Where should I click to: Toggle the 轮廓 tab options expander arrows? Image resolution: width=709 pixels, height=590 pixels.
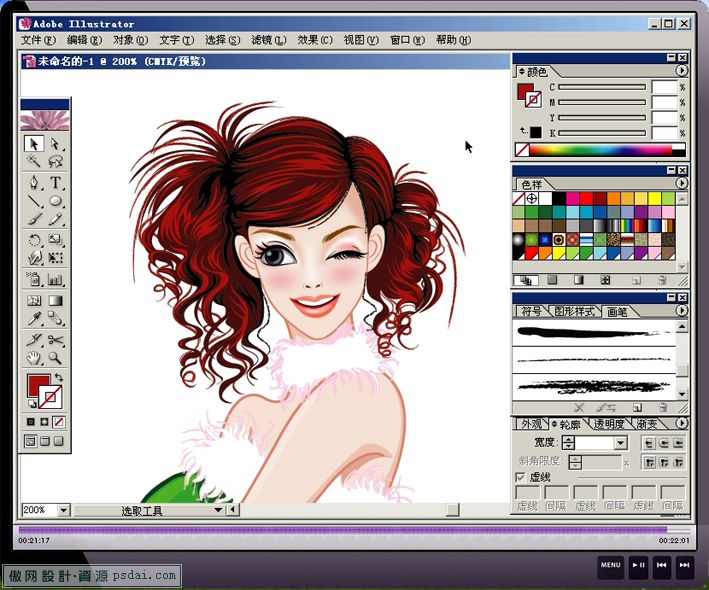coord(554,424)
